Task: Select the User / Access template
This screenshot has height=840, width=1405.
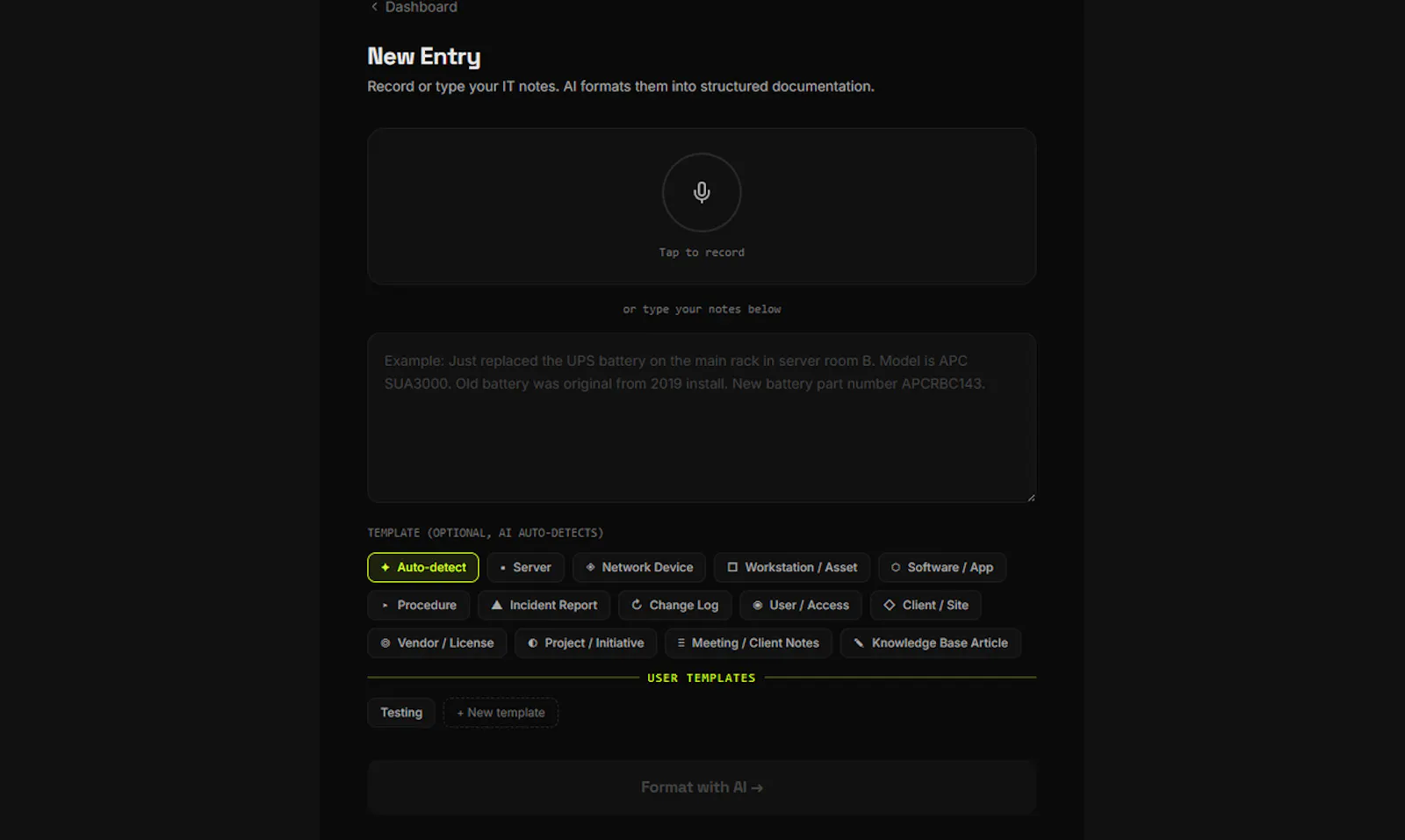Action: click(800, 605)
